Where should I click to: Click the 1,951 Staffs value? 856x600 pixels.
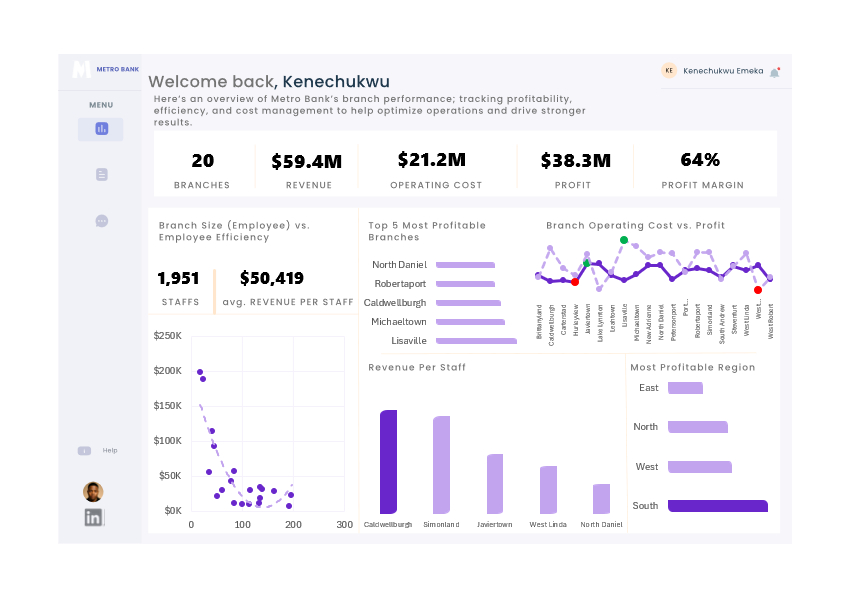(179, 278)
